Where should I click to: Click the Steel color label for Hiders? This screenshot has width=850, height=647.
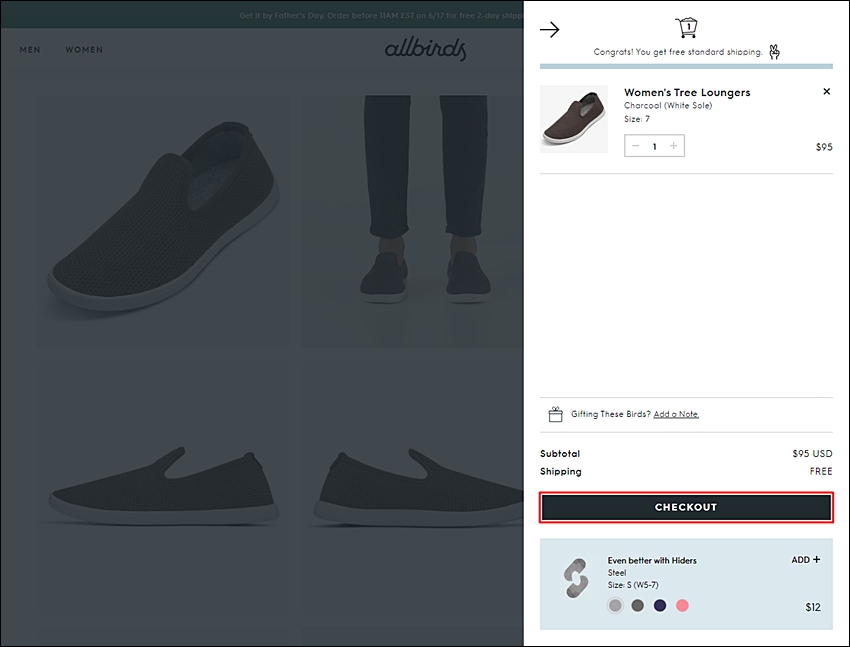pyautogui.click(x=617, y=573)
